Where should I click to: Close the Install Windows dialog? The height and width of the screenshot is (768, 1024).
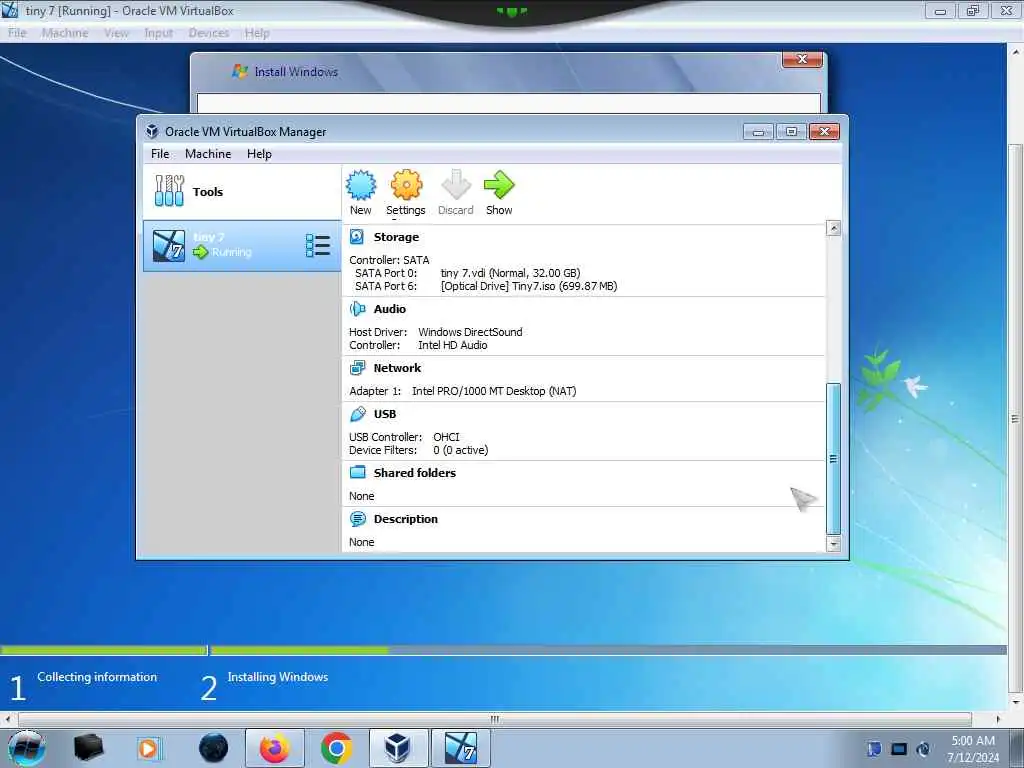(x=803, y=59)
